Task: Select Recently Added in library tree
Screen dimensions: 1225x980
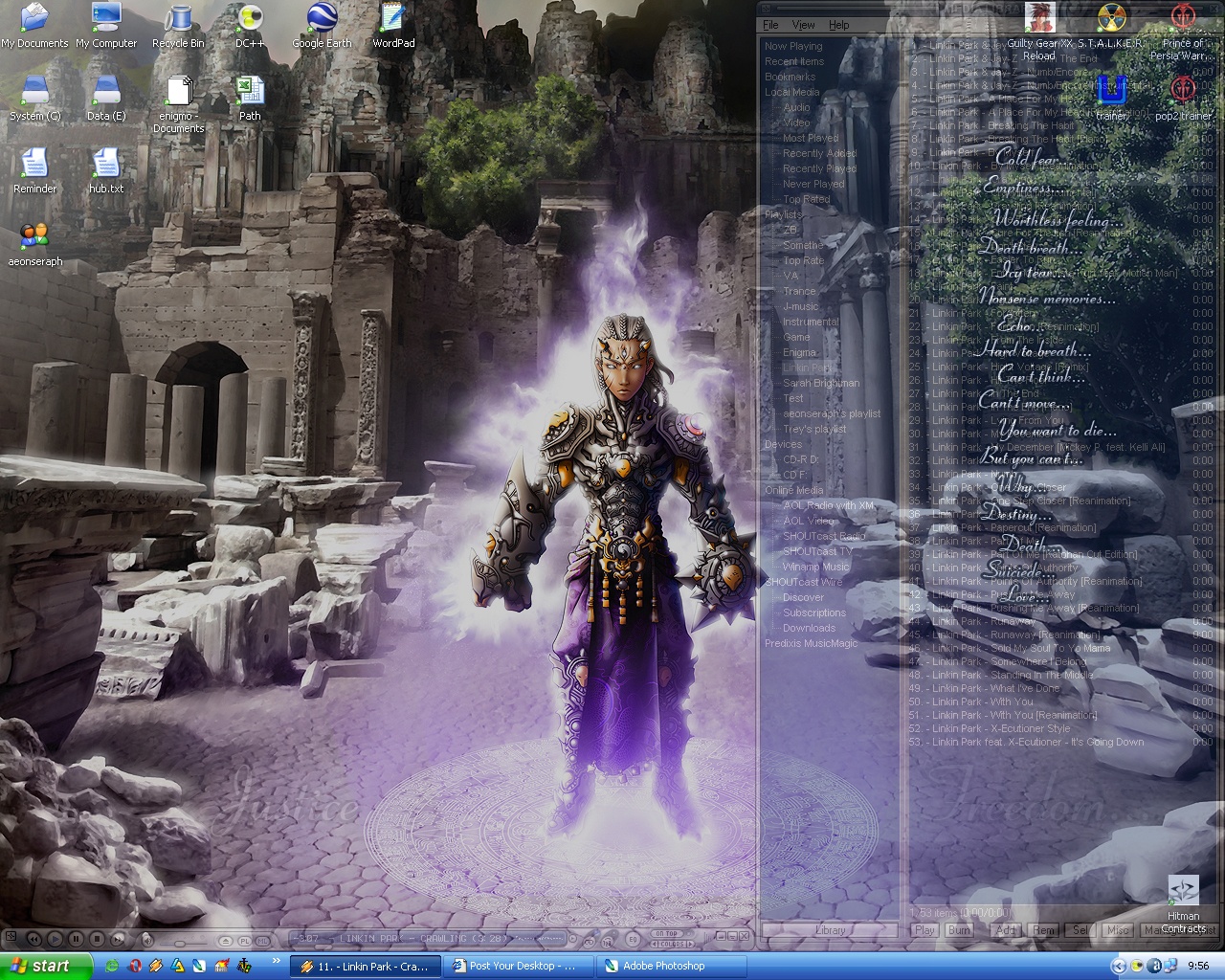Action: coord(819,153)
